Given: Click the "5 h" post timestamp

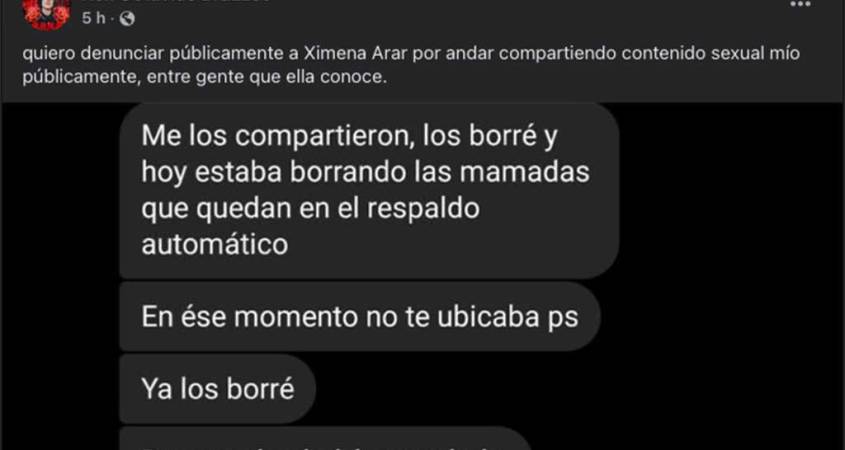Looking at the screenshot, I should pos(93,19).
